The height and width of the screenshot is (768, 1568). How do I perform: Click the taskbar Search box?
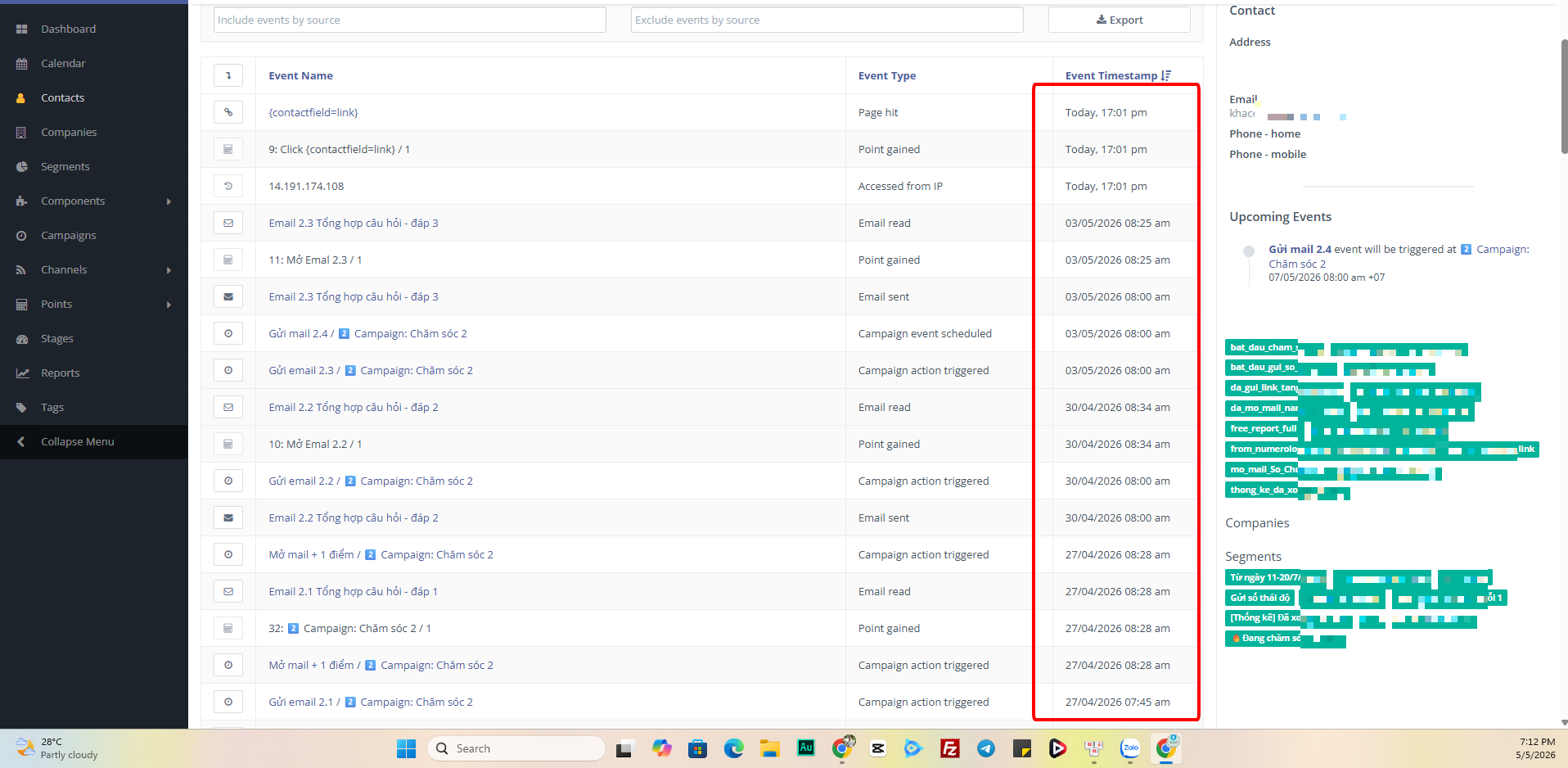516,748
